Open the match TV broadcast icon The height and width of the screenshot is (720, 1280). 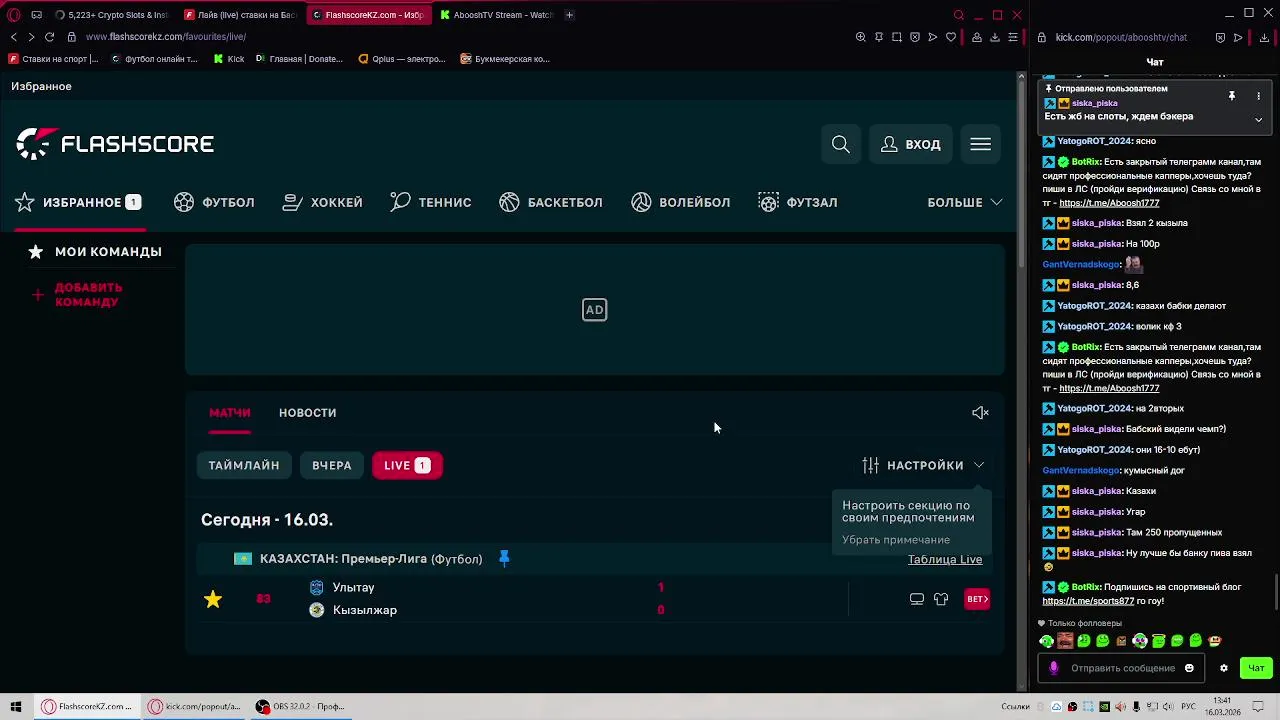pyautogui.click(x=917, y=599)
